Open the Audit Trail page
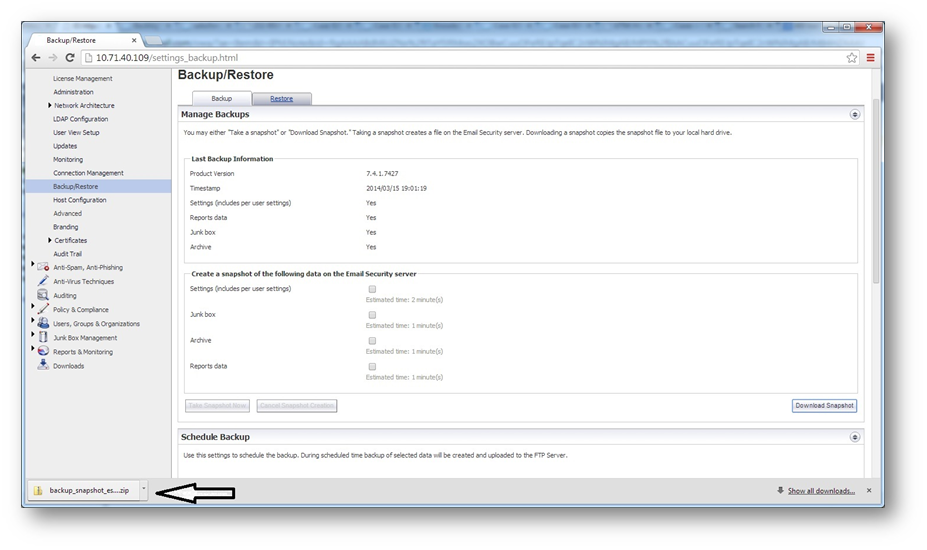The image size is (927, 550). tap(67, 254)
